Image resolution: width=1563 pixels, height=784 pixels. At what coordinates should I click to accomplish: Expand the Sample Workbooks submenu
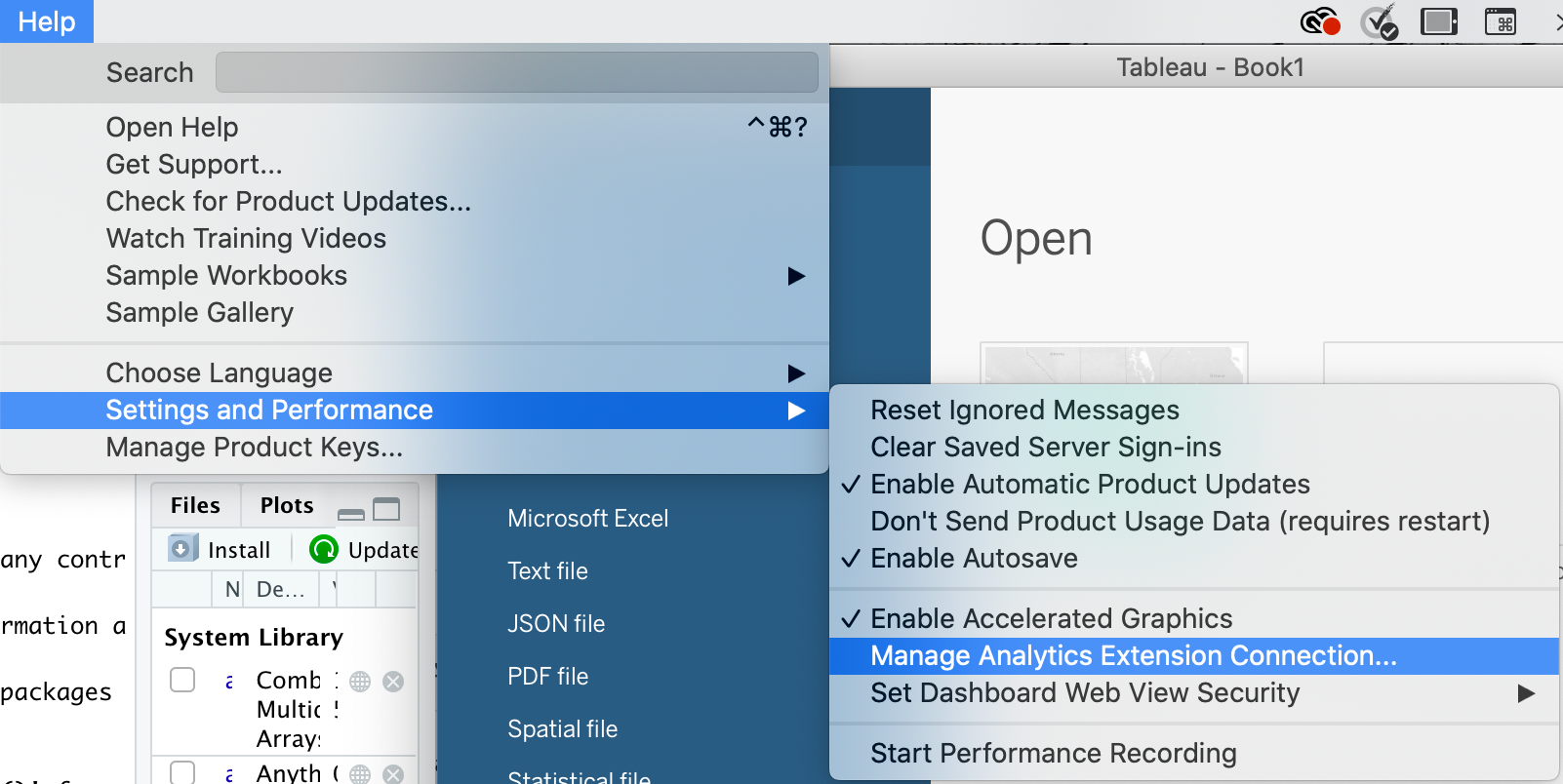(415, 276)
